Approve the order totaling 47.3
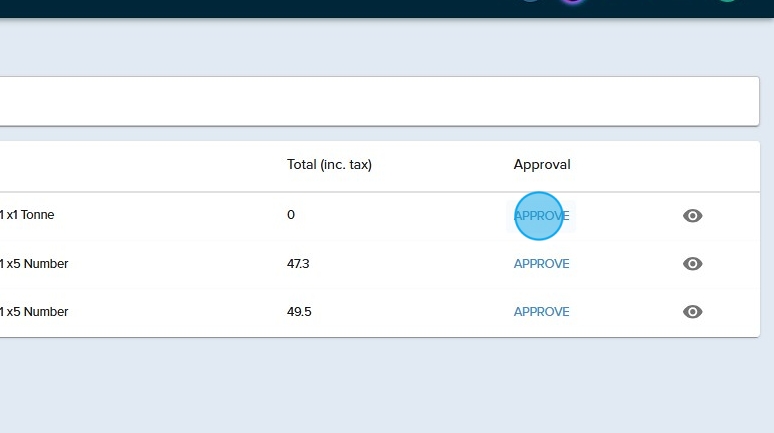The image size is (774, 433). pyautogui.click(x=541, y=264)
